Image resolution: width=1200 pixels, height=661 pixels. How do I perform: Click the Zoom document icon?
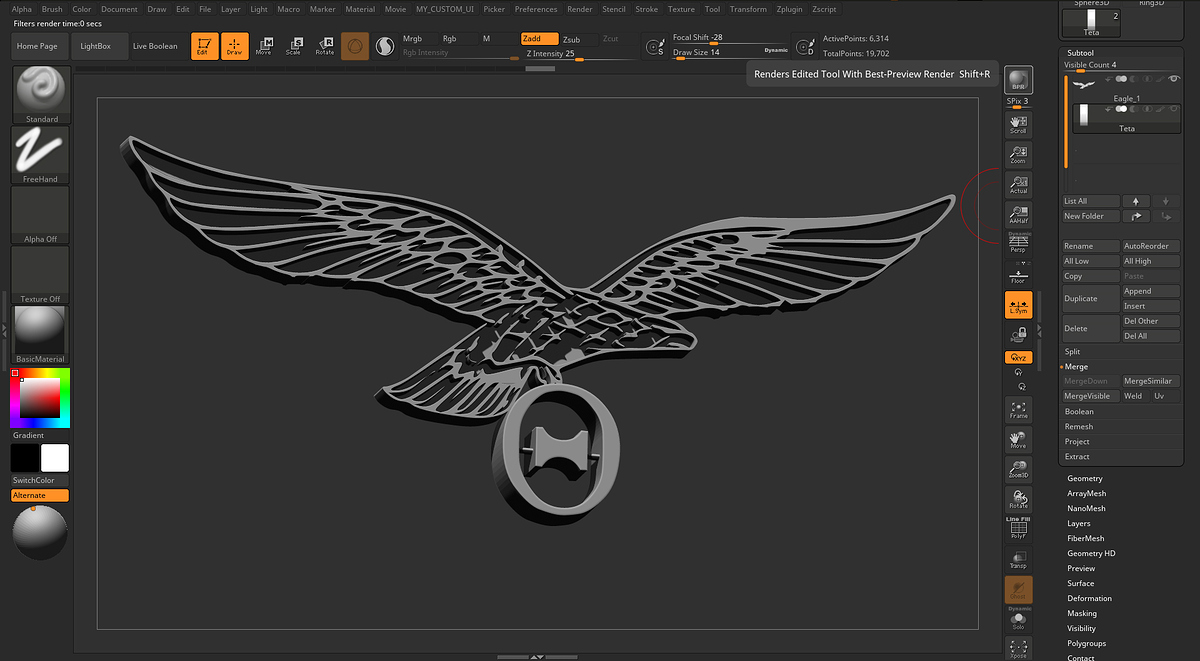pos(1018,154)
